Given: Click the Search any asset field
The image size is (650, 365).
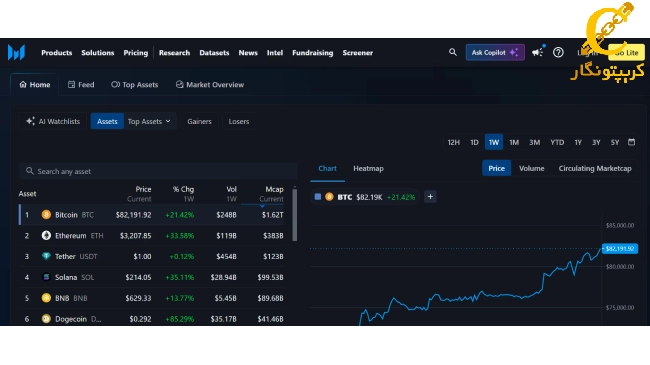Looking at the screenshot, I should tap(158, 171).
